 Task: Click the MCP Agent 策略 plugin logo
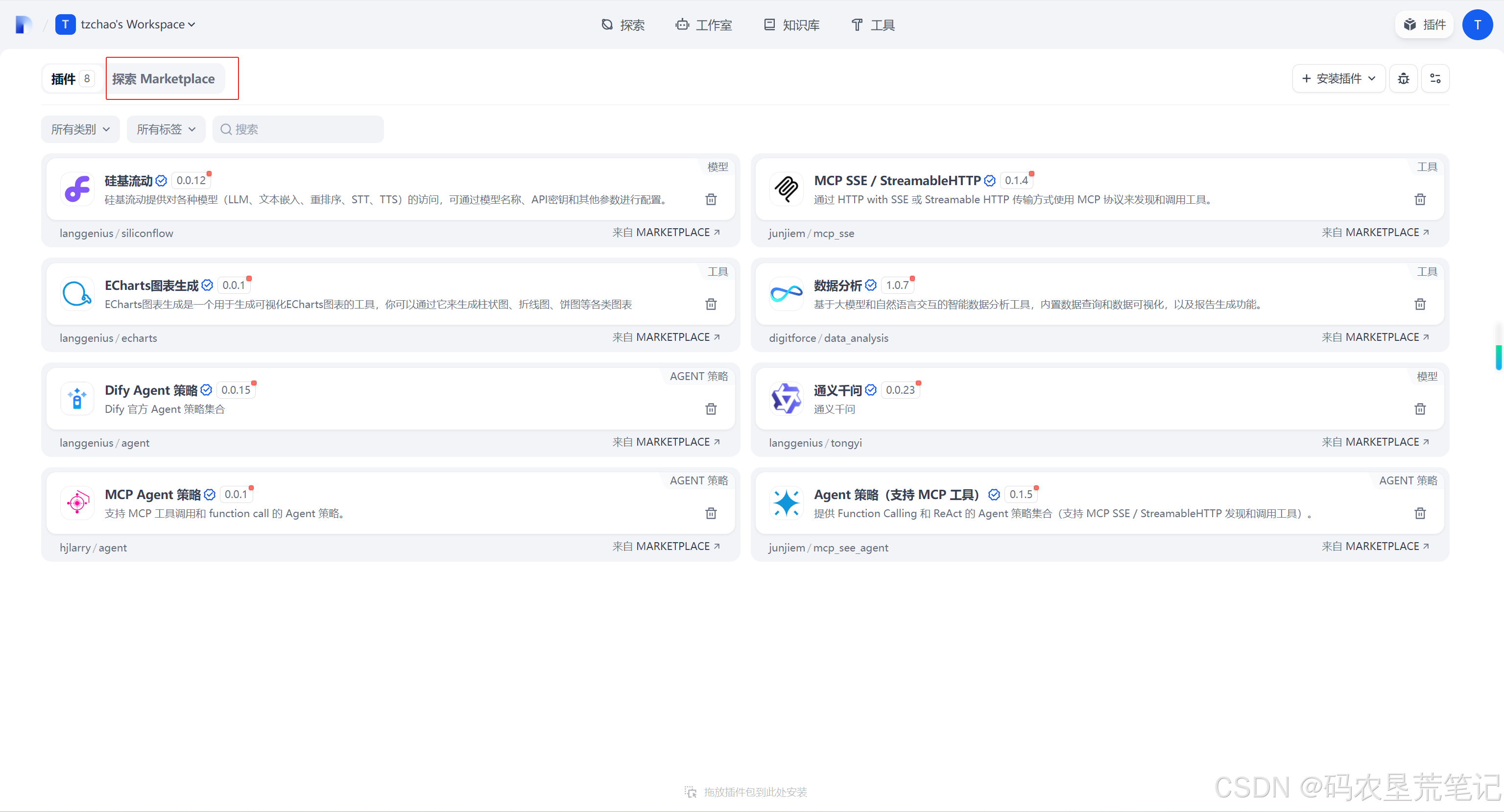[x=77, y=502]
